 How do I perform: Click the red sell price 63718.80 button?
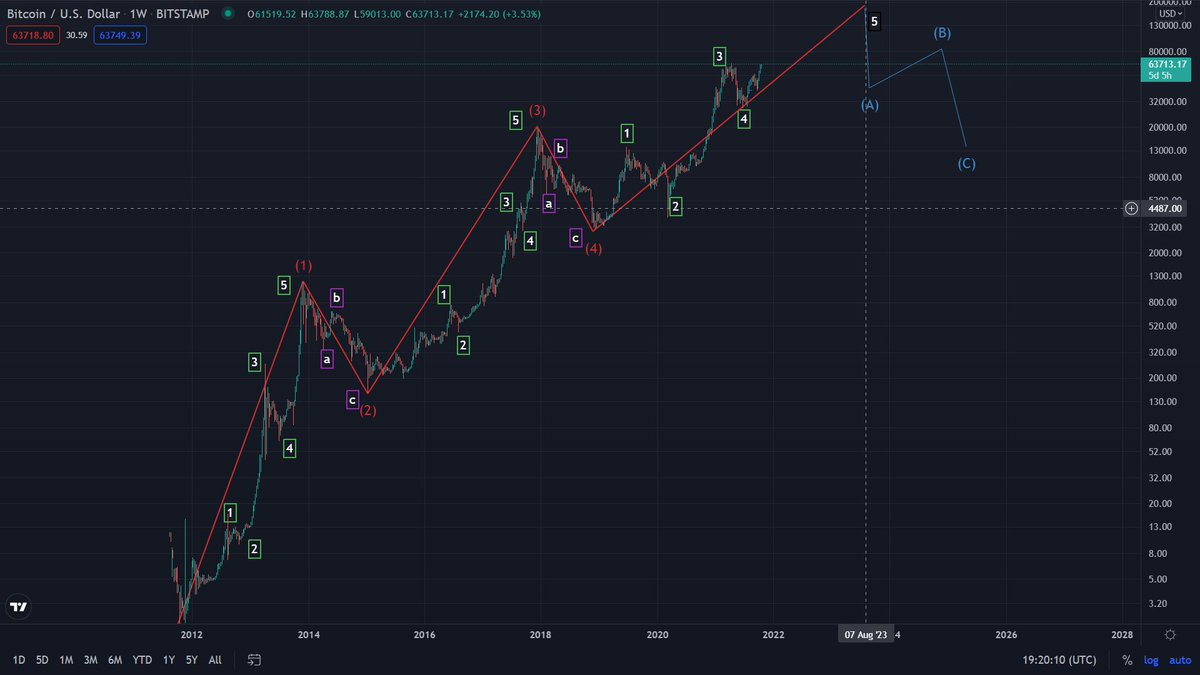[x=36, y=34]
